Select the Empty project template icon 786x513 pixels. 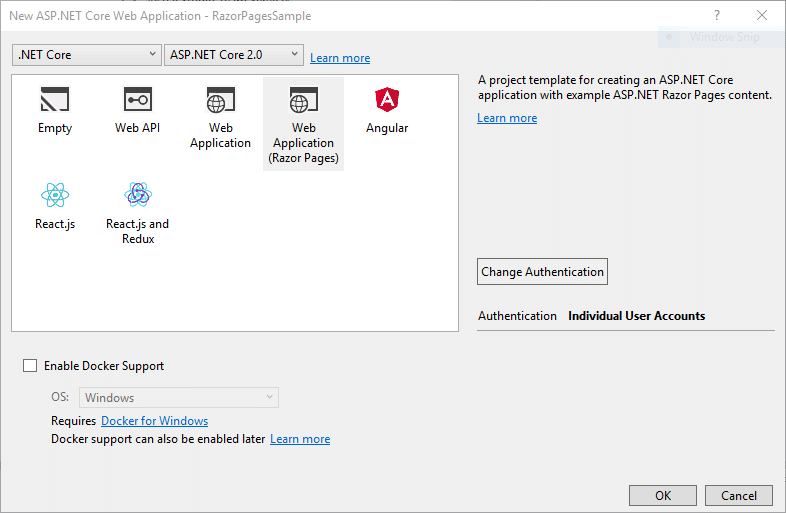tap(55, 99)
